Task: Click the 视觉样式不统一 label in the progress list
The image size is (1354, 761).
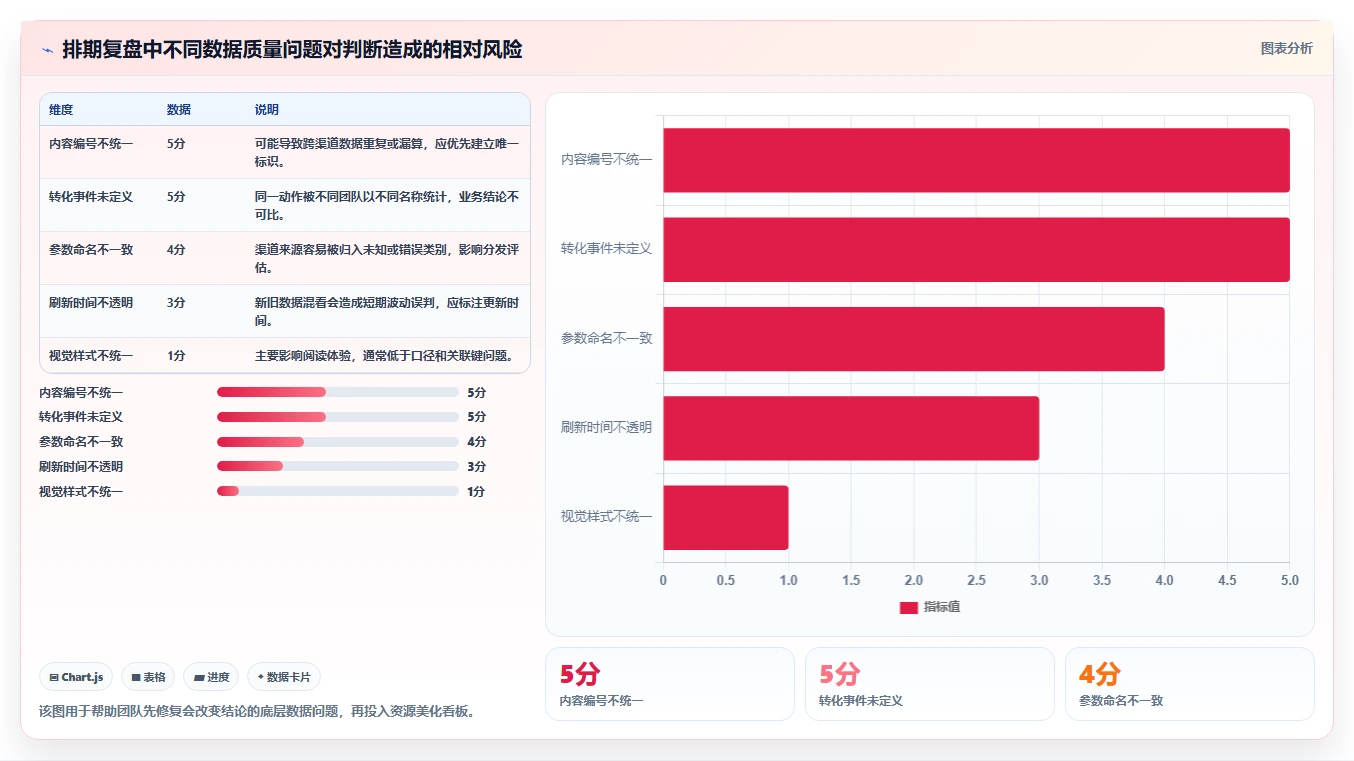Action: coord(81,492)
